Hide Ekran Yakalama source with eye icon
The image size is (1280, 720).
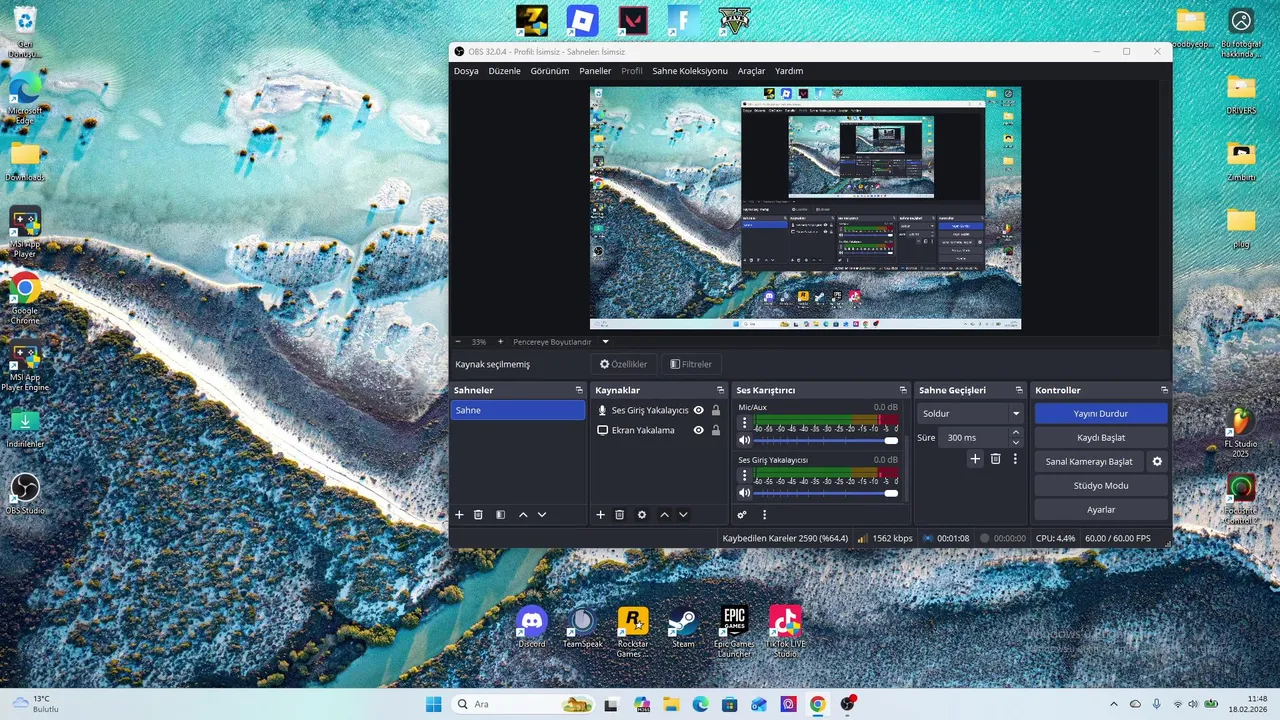pos(698,430)
